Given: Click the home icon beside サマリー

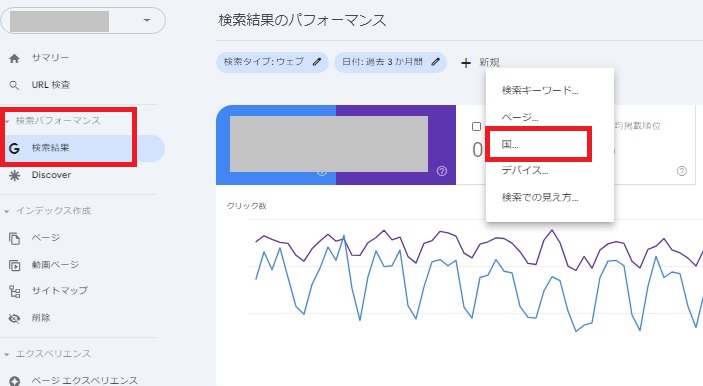Looking at the screenshot, I should 14,58.
